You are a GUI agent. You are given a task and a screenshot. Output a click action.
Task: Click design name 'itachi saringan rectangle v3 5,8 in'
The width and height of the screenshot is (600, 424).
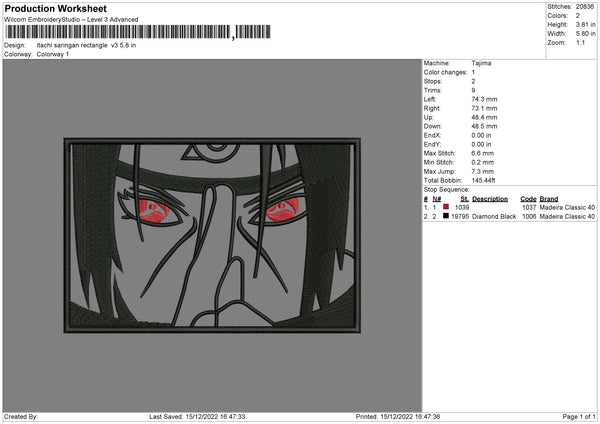point(86,45)
